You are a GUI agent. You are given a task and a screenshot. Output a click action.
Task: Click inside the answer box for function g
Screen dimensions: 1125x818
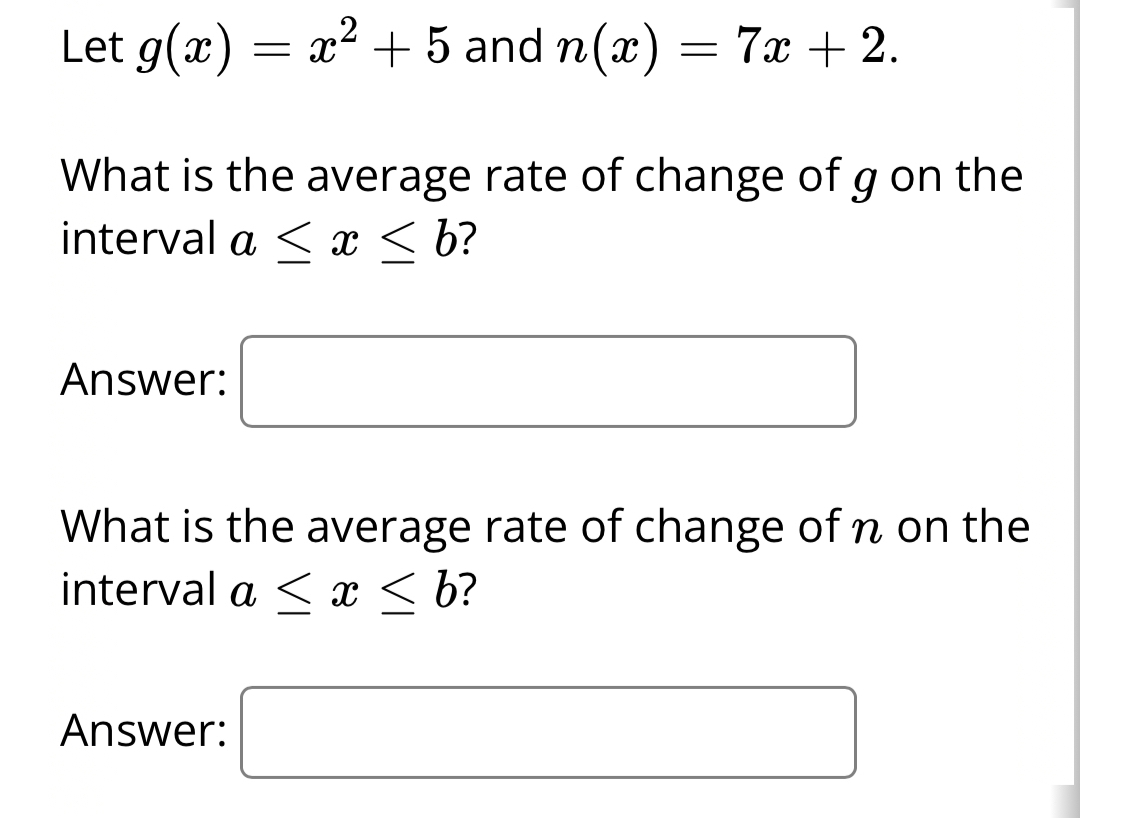point(548,383)
